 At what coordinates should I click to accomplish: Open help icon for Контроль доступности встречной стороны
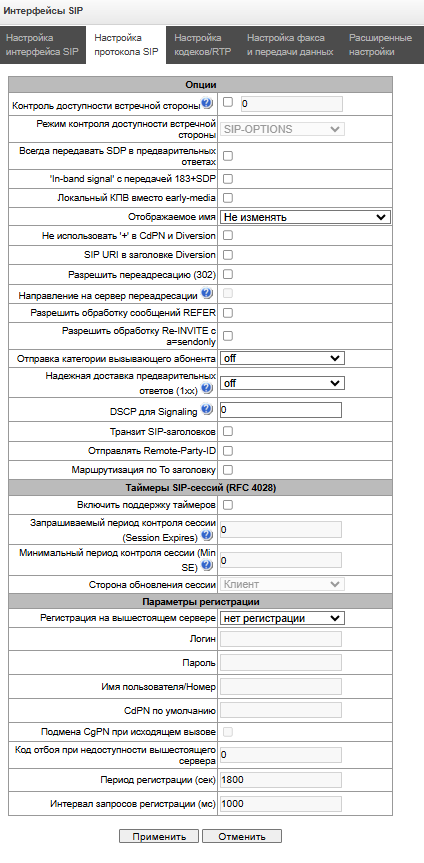click(207, 103)
